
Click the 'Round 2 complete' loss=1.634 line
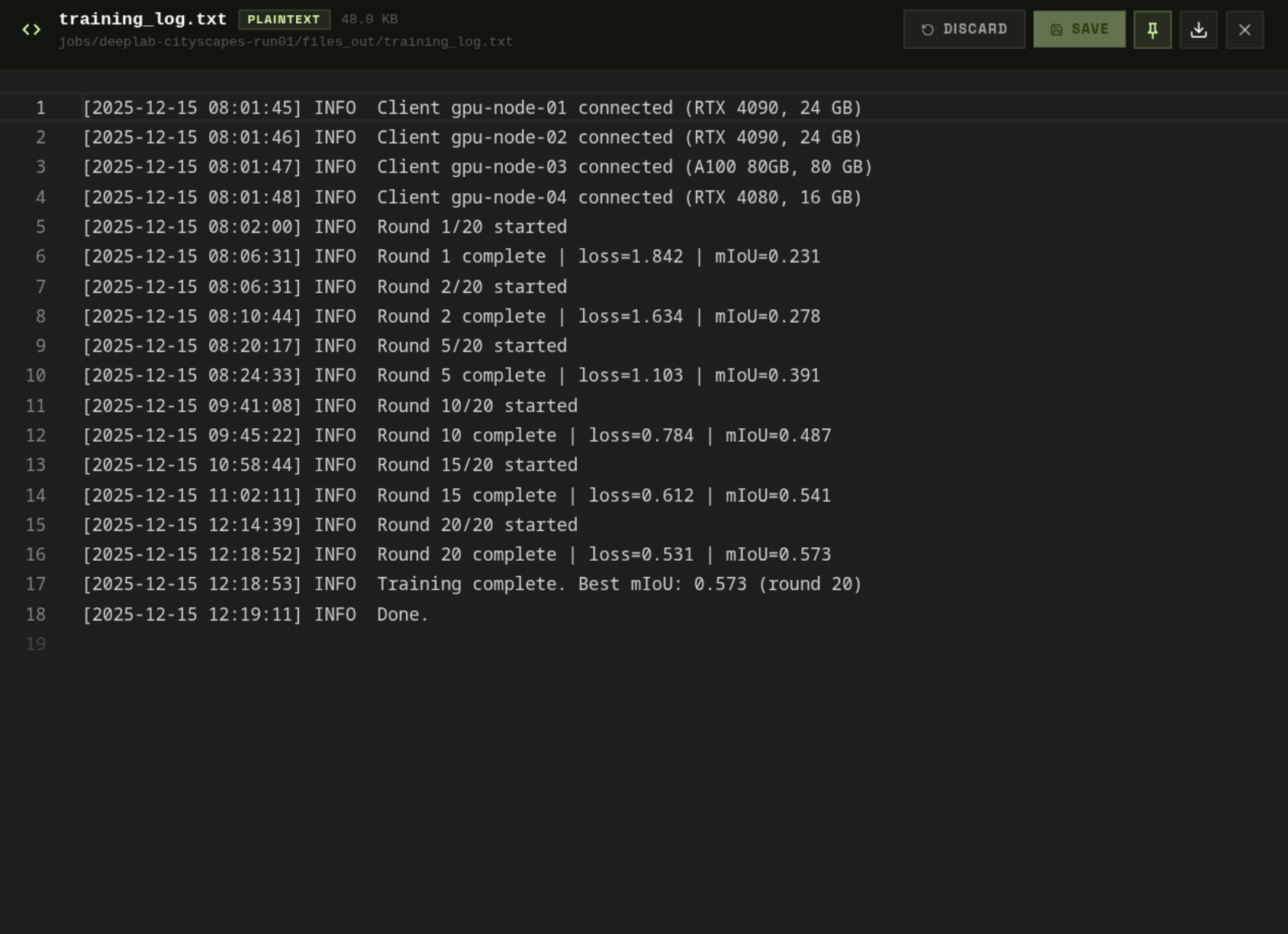pyautogui.click(x=452, y=316)
